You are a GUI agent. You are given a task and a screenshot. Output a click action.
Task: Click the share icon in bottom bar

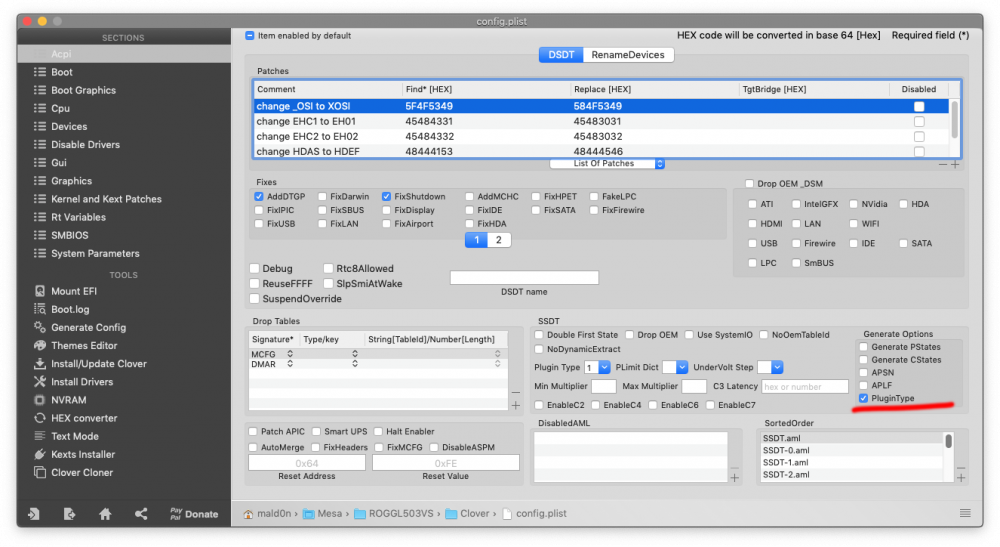pos(141,514)
